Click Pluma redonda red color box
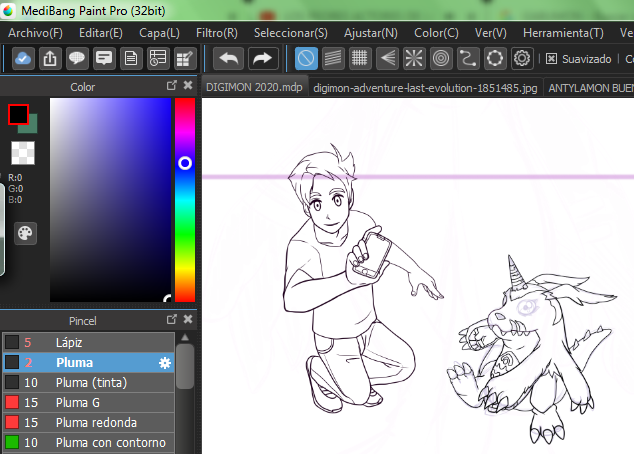 tap(12, 422)
